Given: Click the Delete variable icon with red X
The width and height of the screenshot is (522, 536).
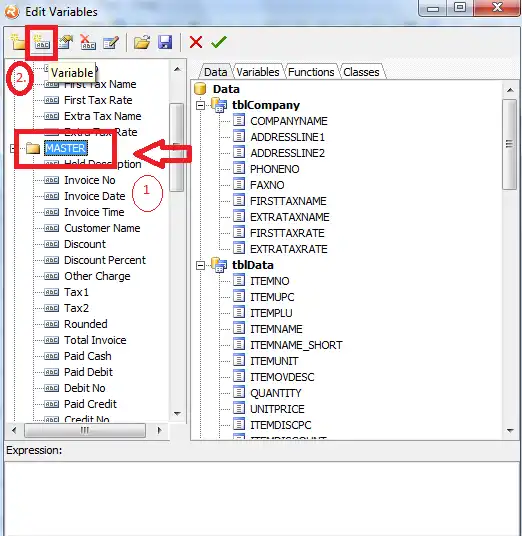Looking at the screenshot, I should coord(88,42).
